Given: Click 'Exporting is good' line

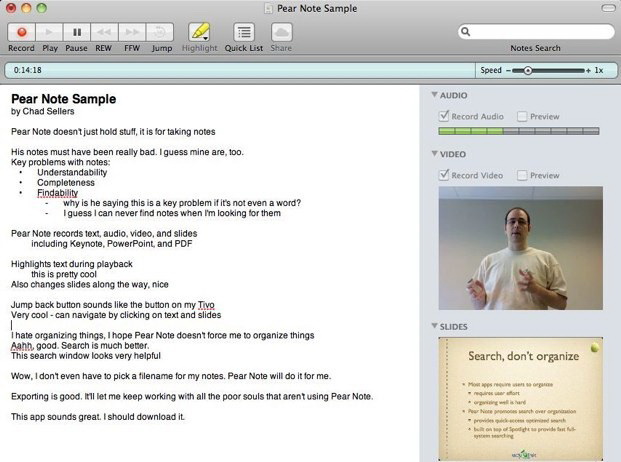Looking at the screenshot, I should [x=192, y=396].
